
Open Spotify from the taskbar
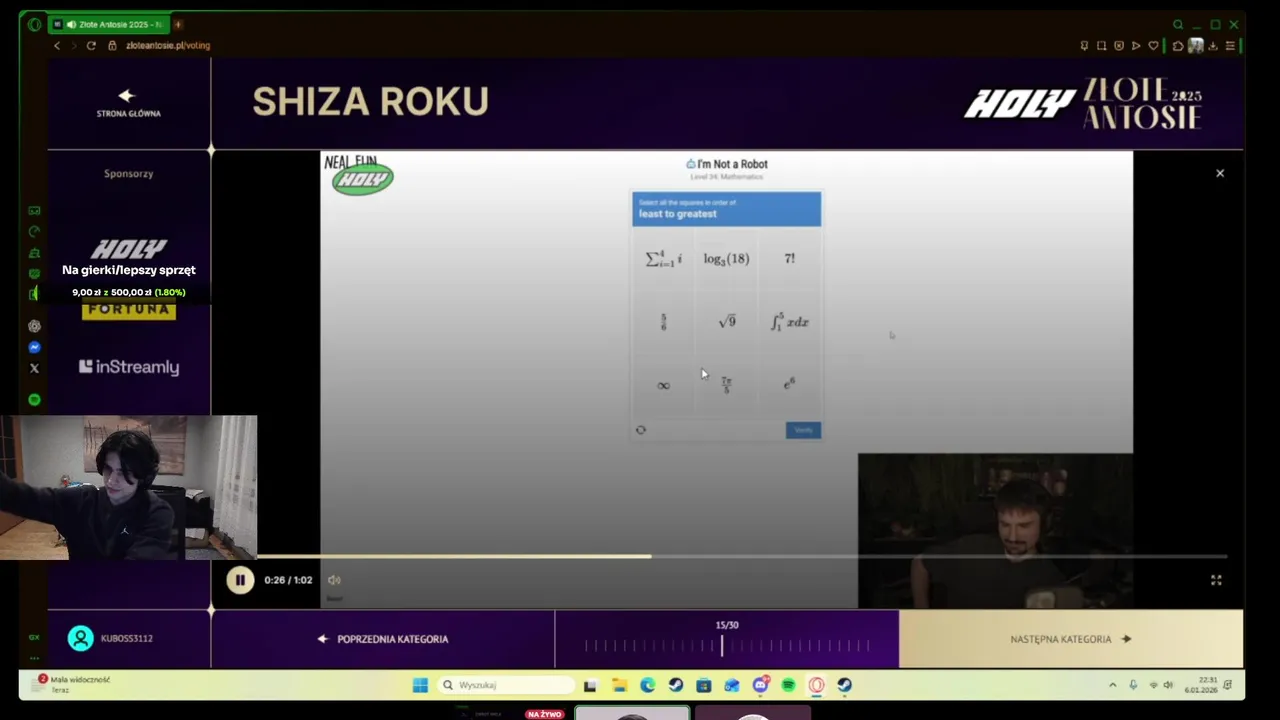[788, 685]
